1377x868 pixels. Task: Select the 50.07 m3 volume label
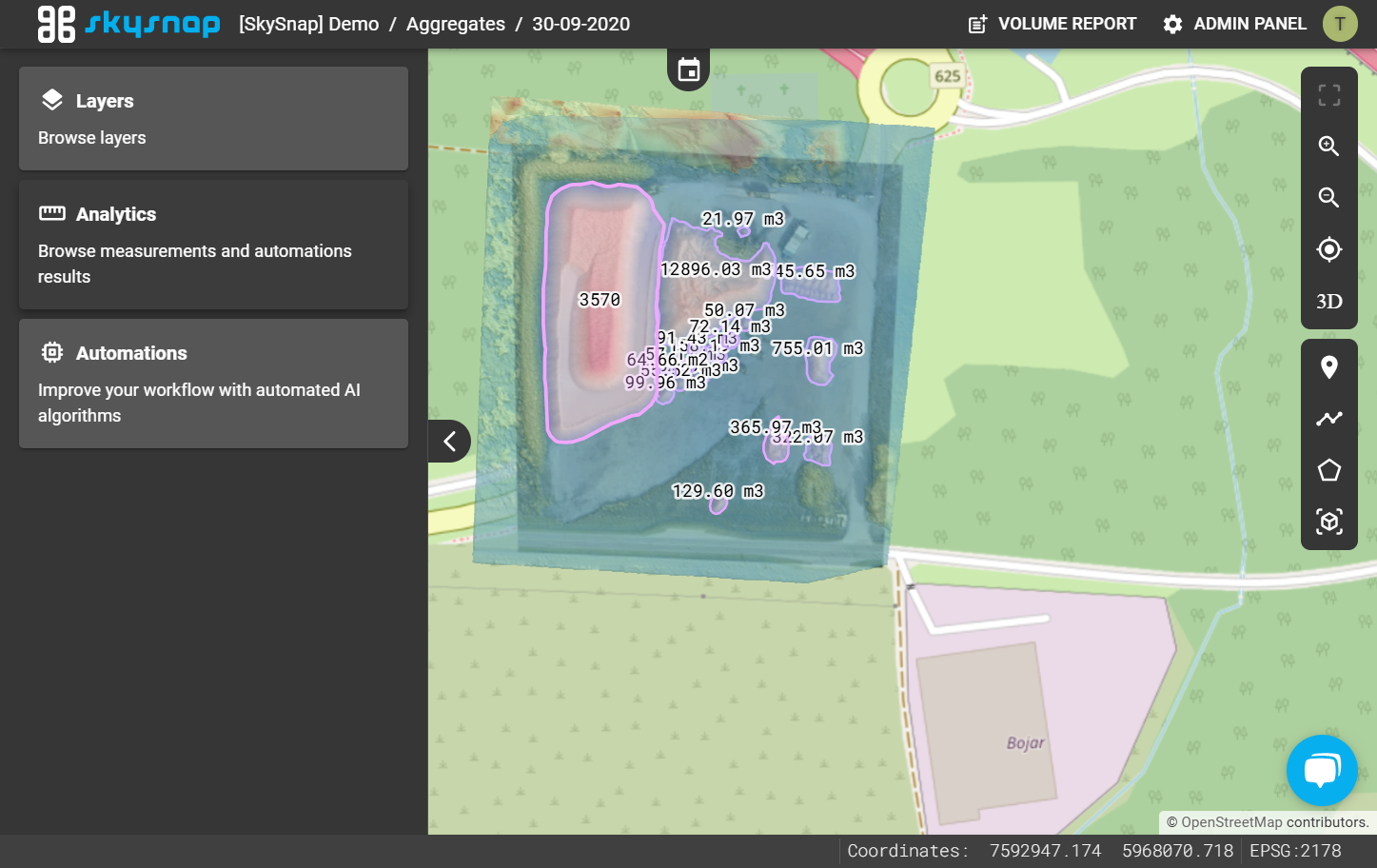coord(744,310)
